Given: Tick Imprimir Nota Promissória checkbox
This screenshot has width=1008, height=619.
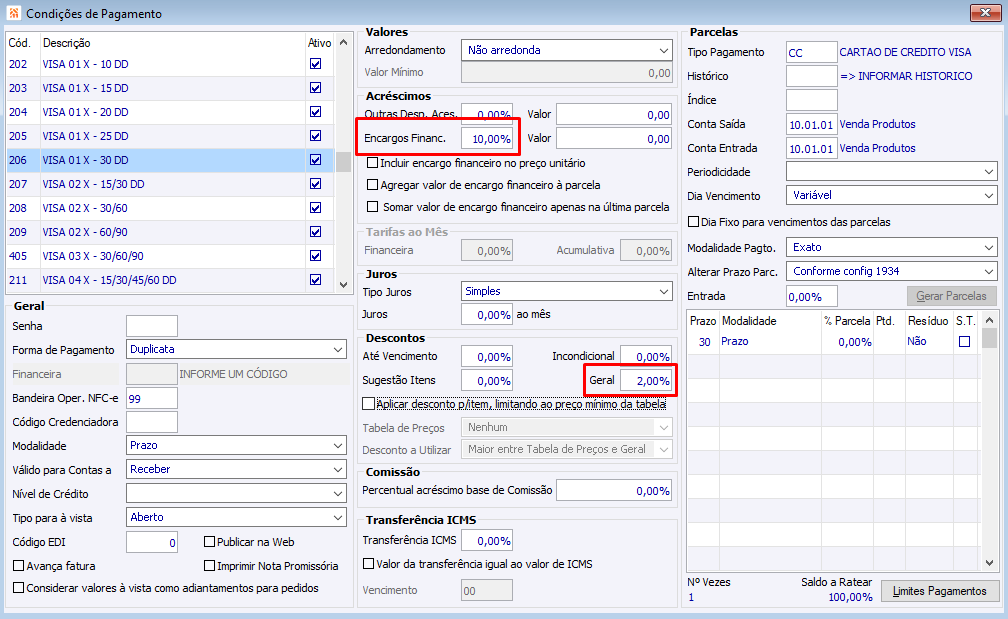Looking at the screenshot, I should click(210, 566).
